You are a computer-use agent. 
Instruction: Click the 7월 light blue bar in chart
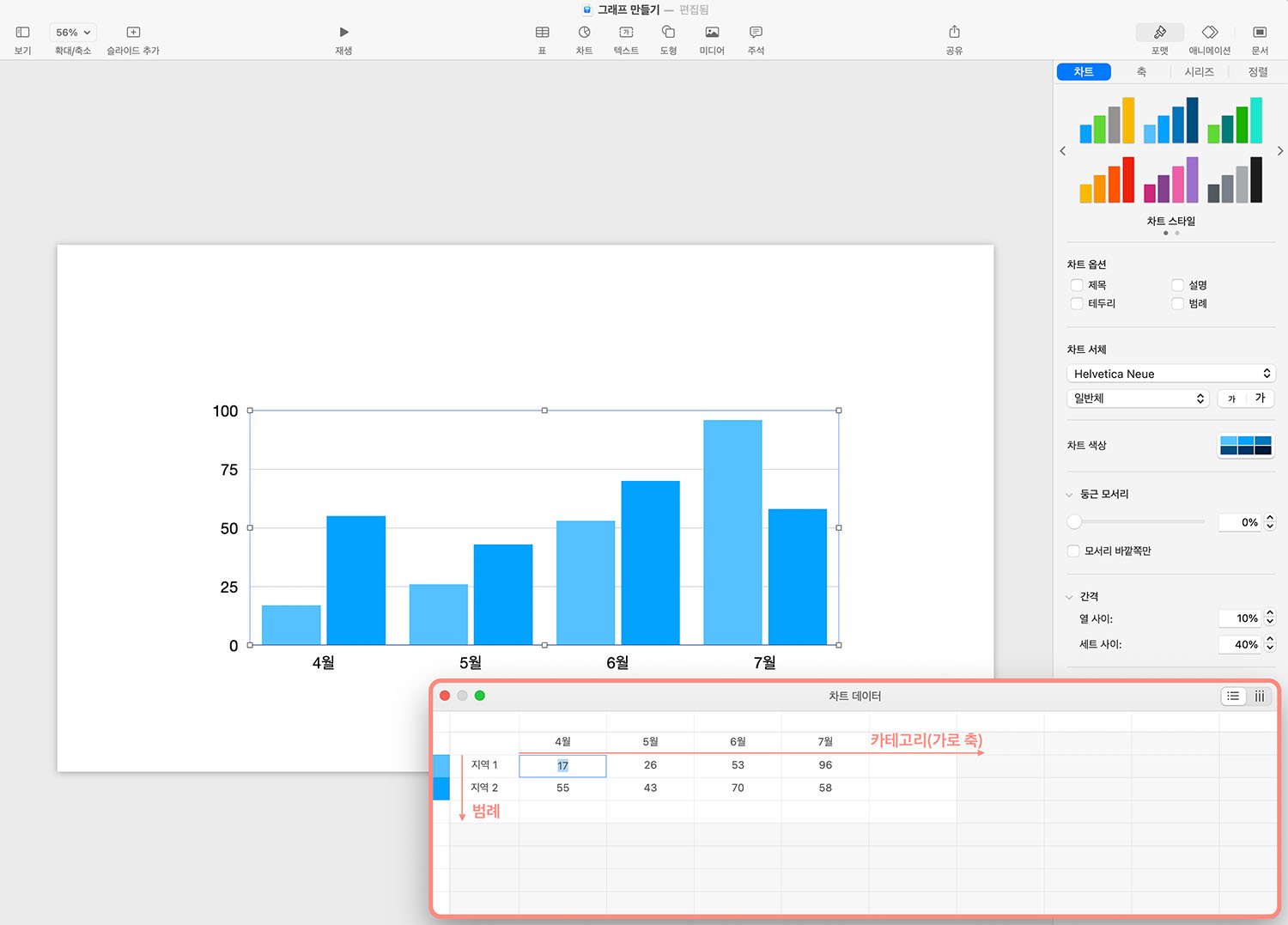point(732,532)
